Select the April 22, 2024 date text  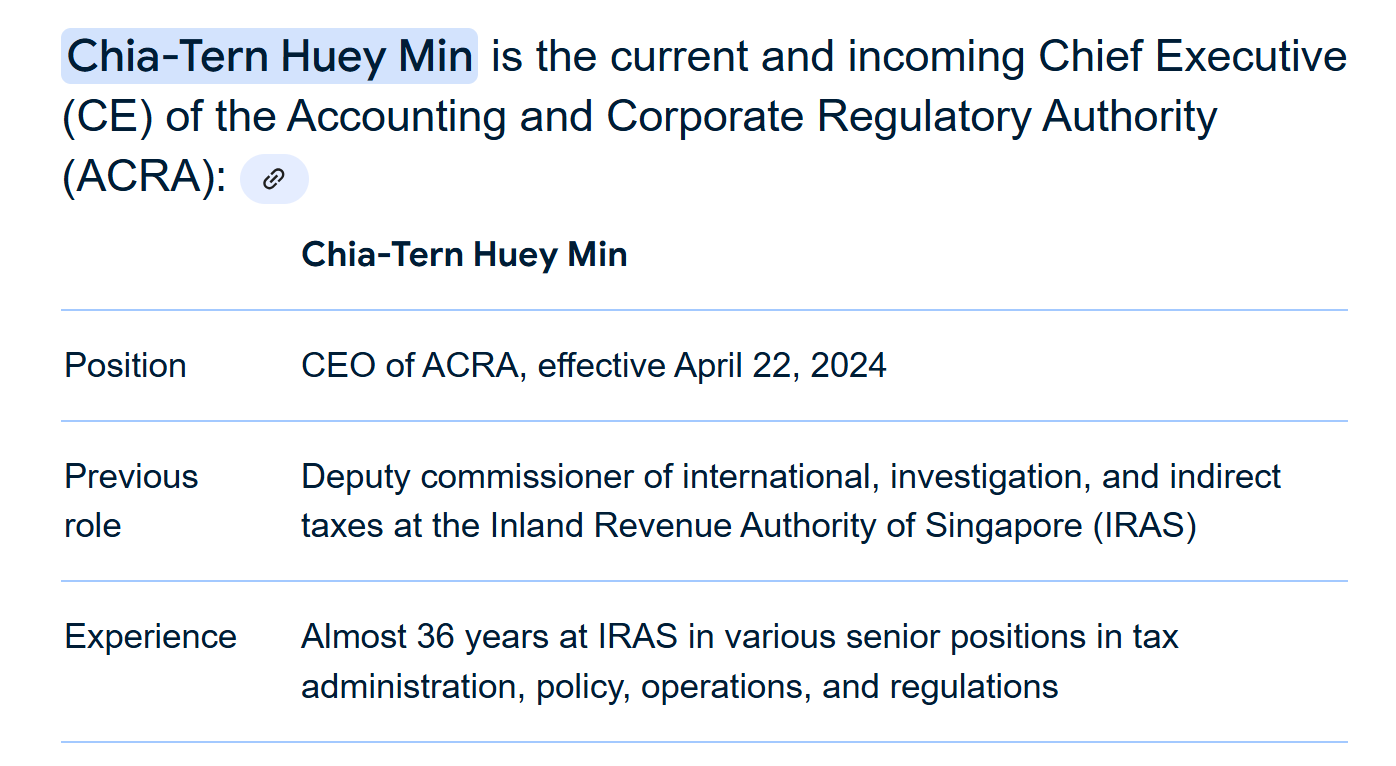(x=780, y=365)
